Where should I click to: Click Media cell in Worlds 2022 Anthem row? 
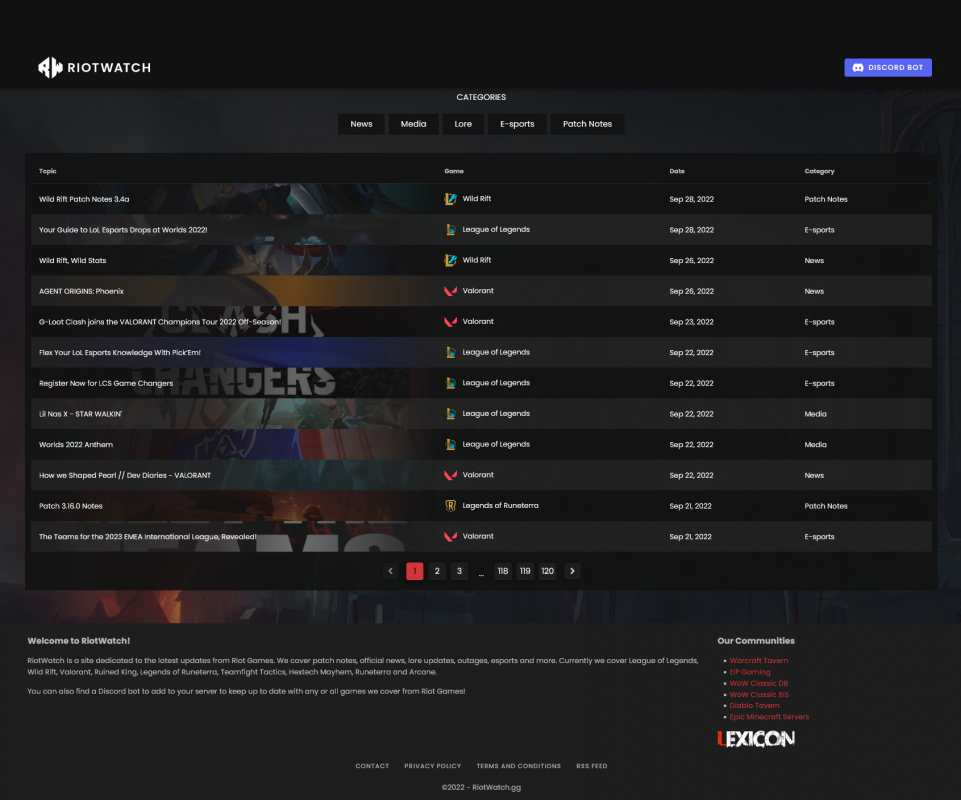(x=815, y=444)
